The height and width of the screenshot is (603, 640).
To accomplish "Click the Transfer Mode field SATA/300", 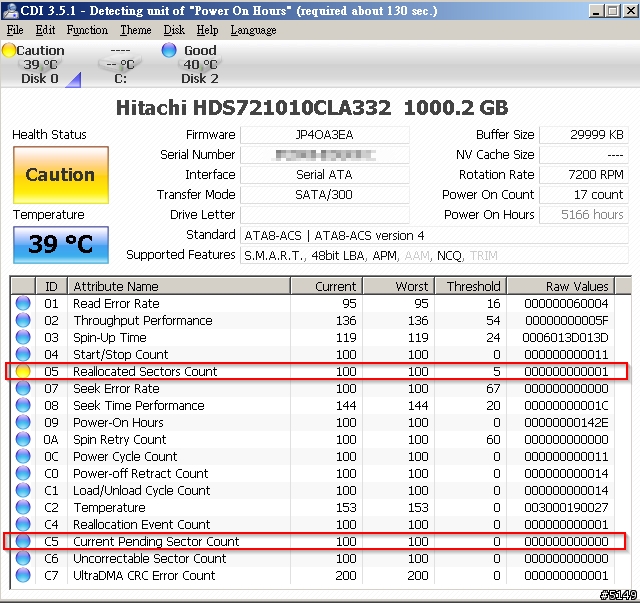I will (x=324, y=195).
